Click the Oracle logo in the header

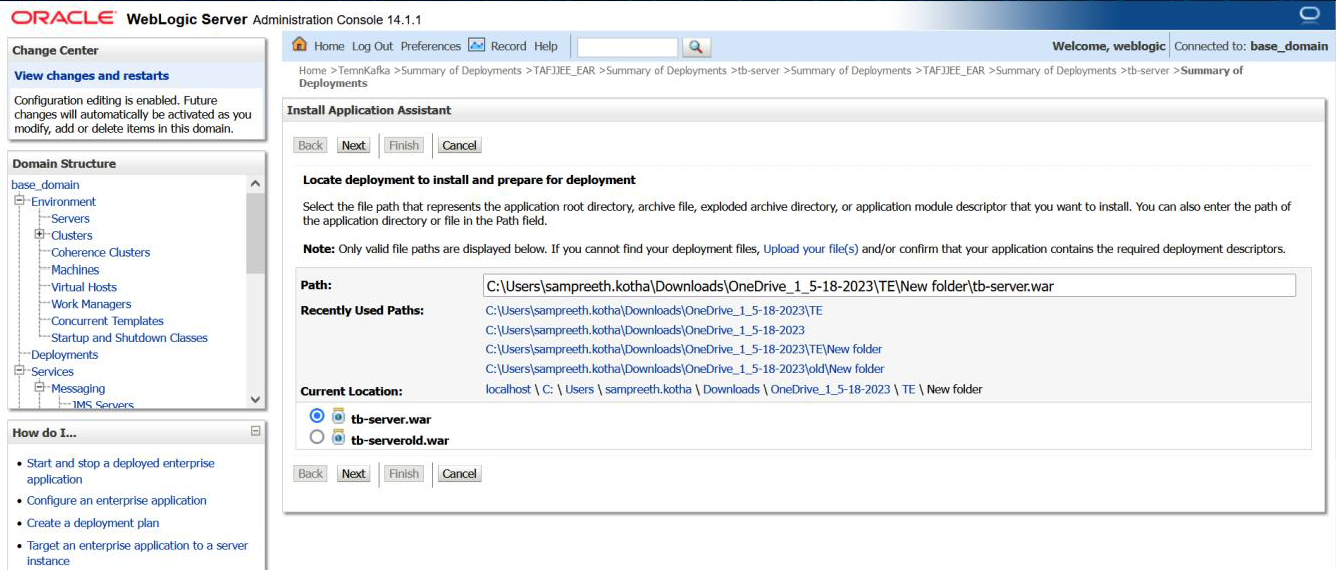coord(64,18)
